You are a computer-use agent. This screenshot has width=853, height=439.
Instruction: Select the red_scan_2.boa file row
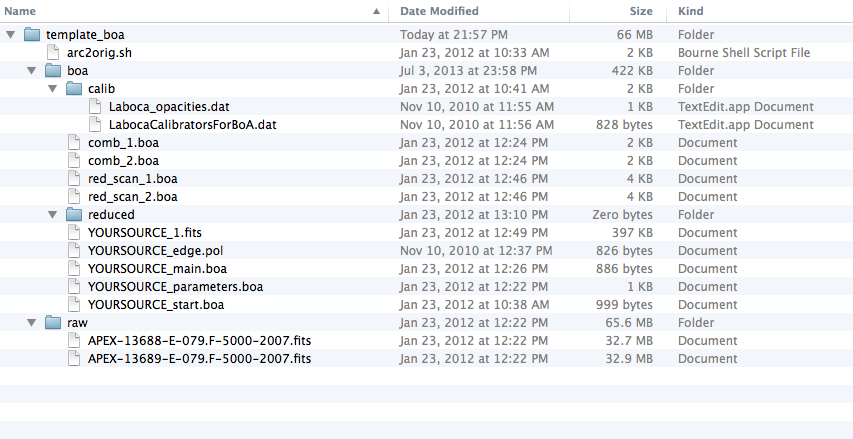[426, 196]
